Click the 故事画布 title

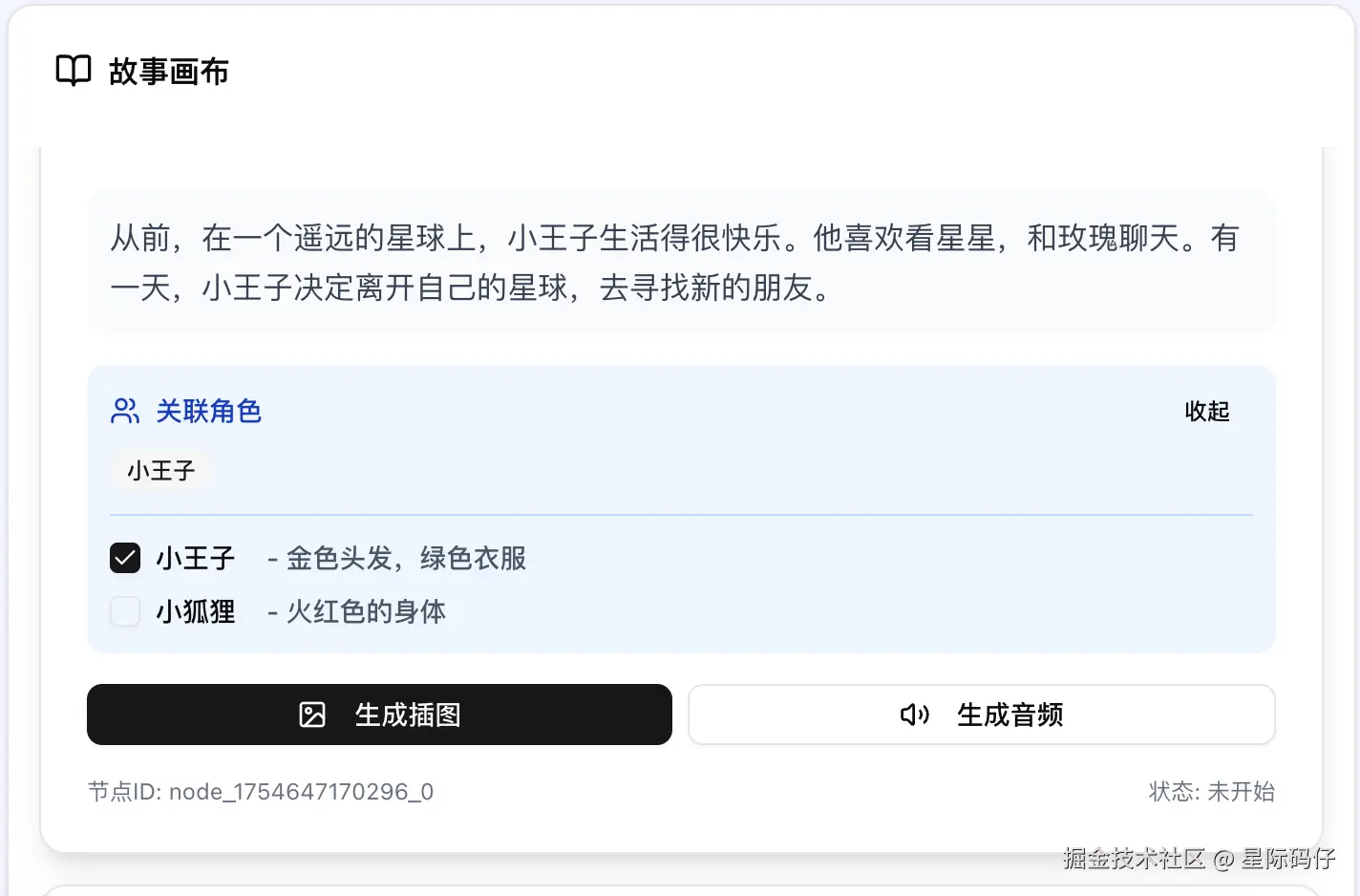click(169, 72)
